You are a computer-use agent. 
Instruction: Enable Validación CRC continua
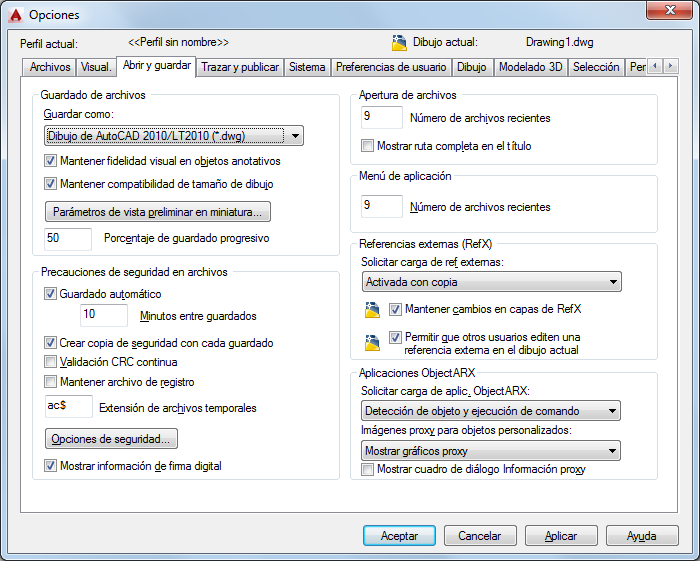(50, 362)
